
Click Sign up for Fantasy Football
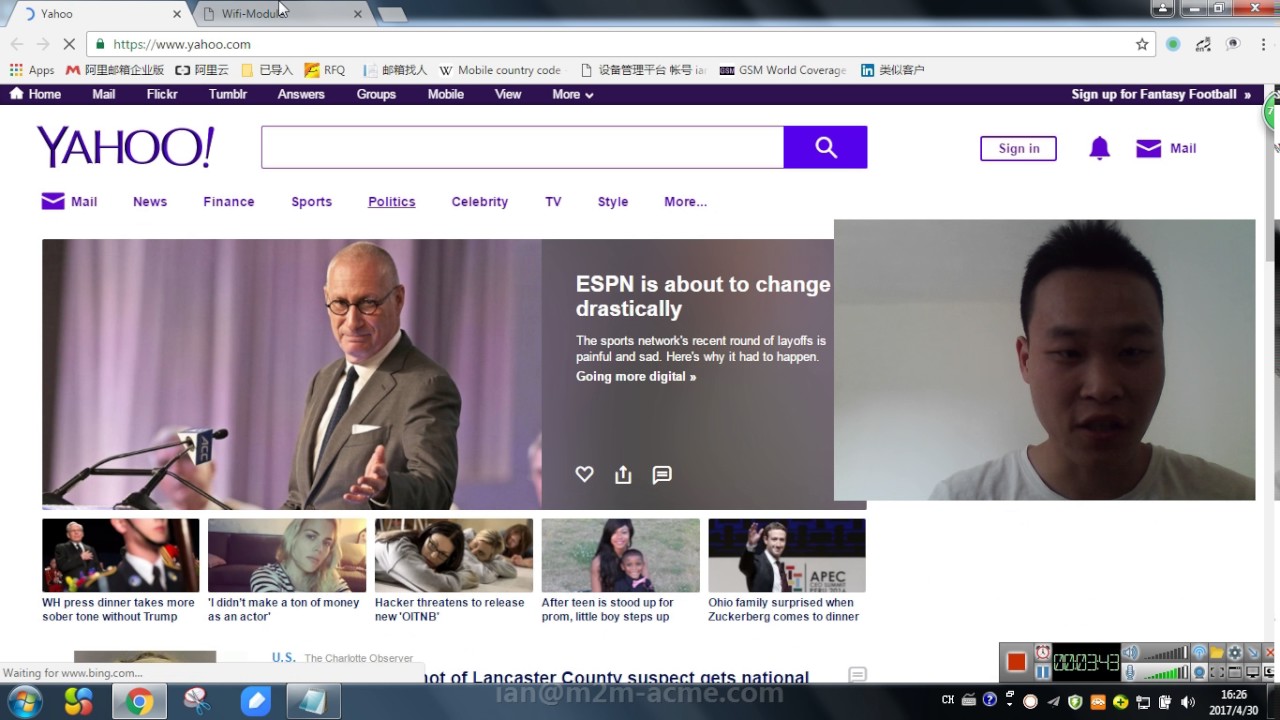pos(1161,94)
